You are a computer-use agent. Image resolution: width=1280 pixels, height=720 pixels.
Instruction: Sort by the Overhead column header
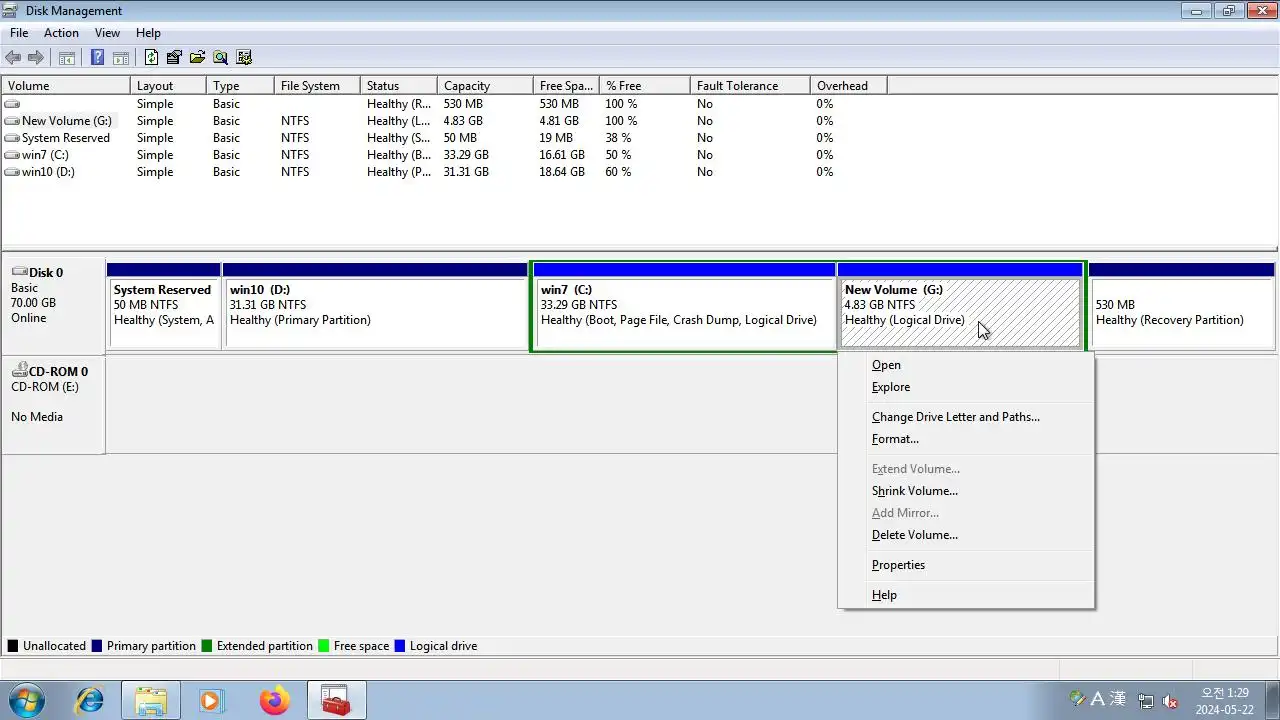[x=848, y=86]
